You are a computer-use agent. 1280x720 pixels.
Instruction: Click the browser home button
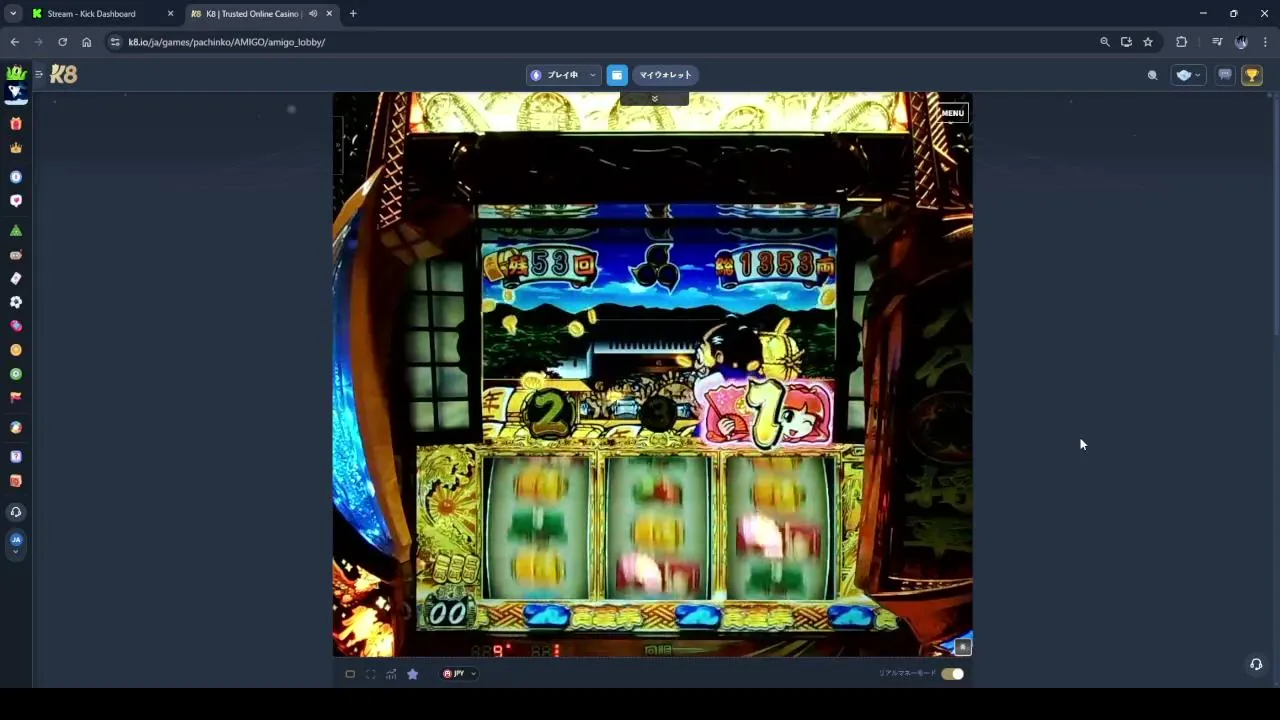point(87,42)
